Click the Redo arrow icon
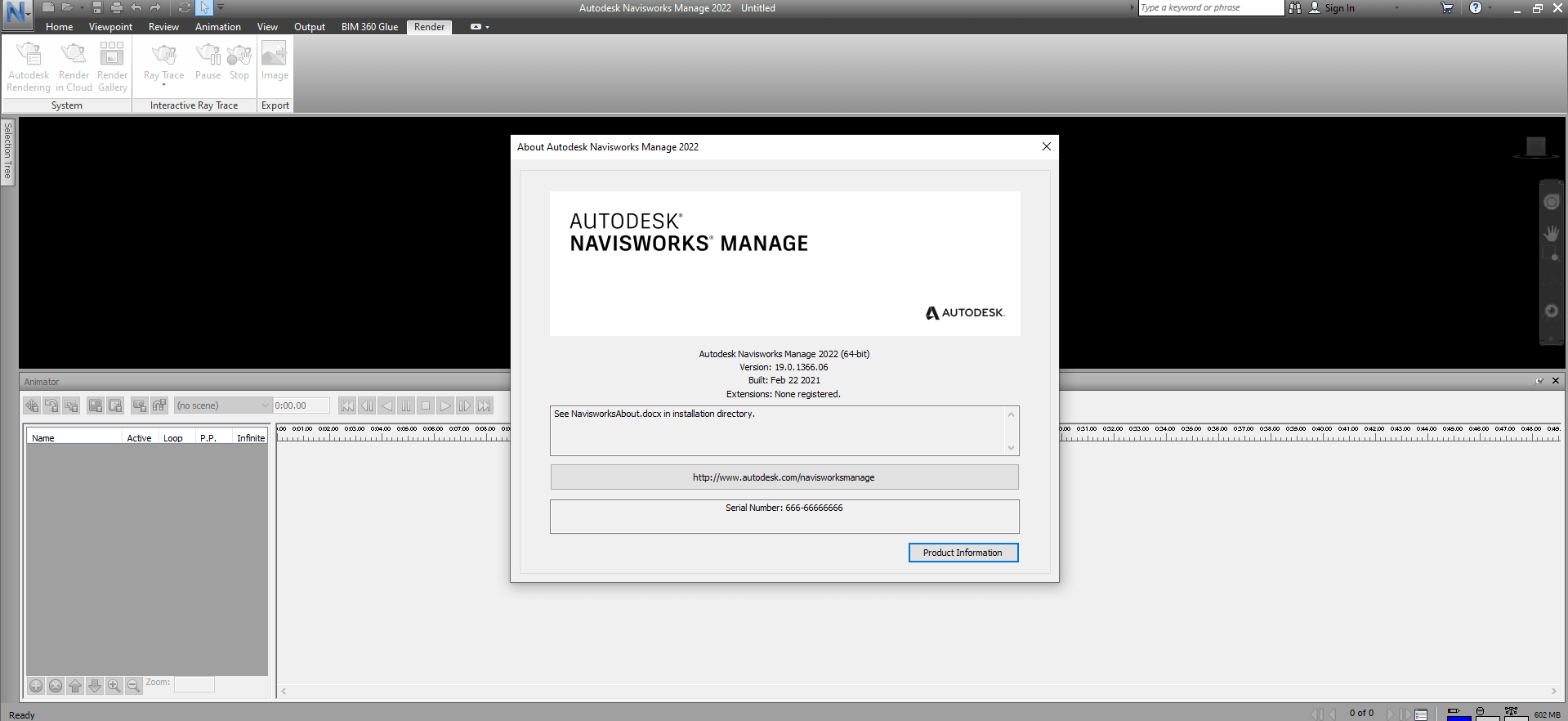The image size is (1568, 721). (156, 7)
